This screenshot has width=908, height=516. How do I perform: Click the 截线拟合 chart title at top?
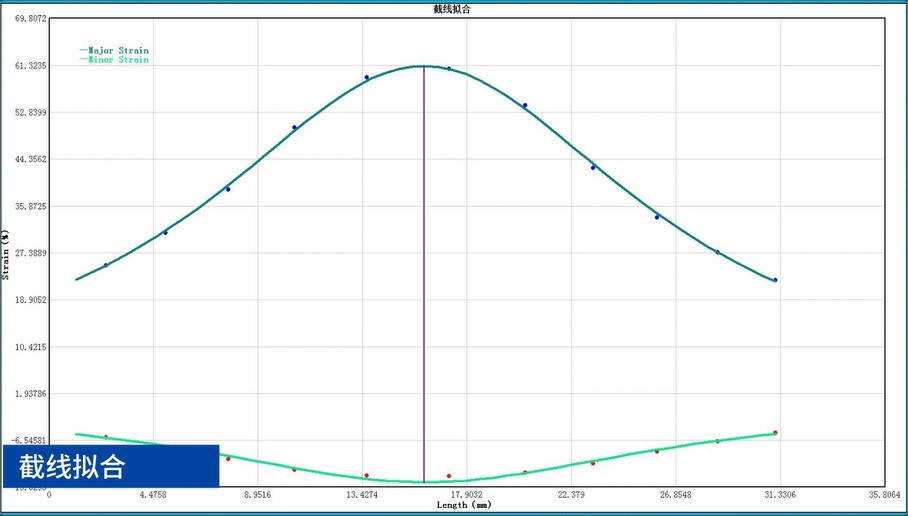point(453,9)
